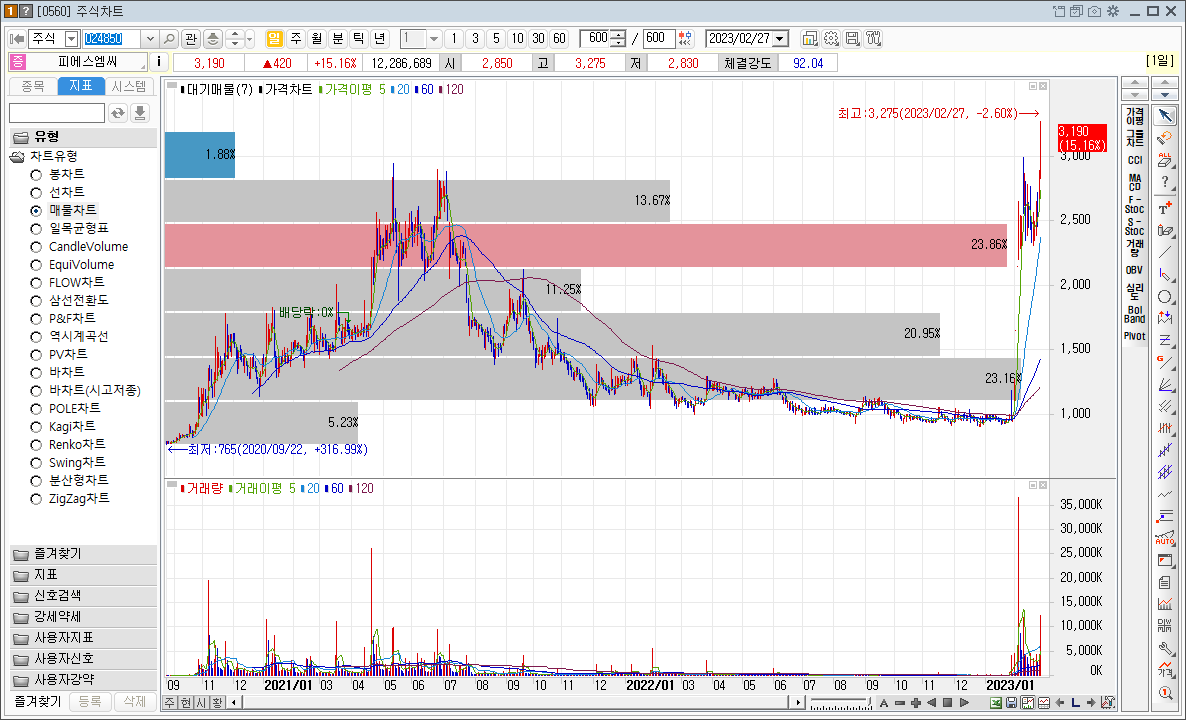1186x720 pixels.
Task: Click the window settings gear in title bar
Action: 1113,11
